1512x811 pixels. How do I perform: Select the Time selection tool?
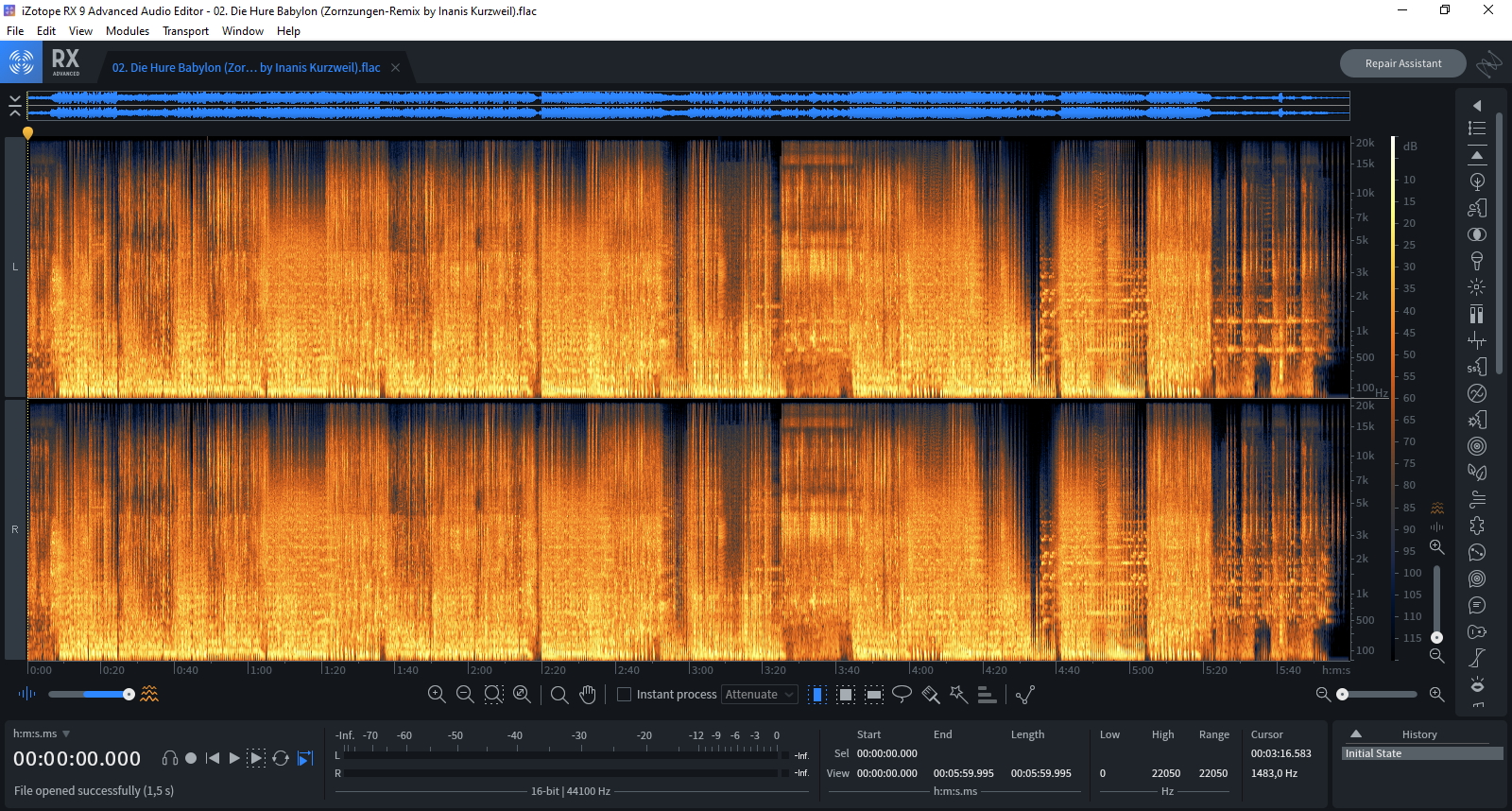[817, 695]
